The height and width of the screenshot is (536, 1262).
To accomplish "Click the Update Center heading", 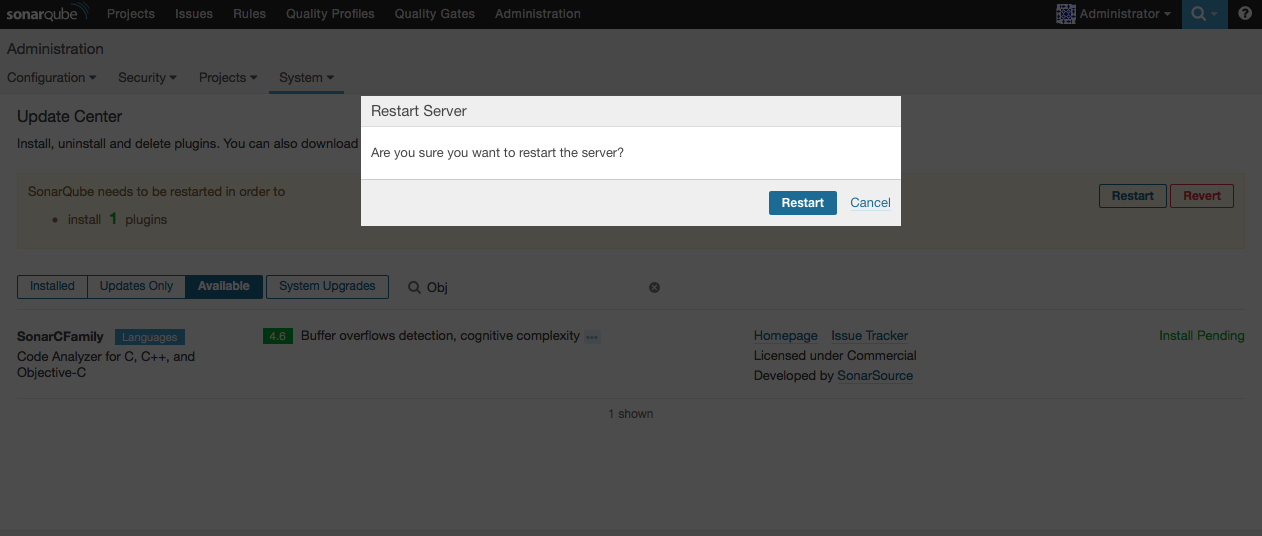I will point(70,117).
